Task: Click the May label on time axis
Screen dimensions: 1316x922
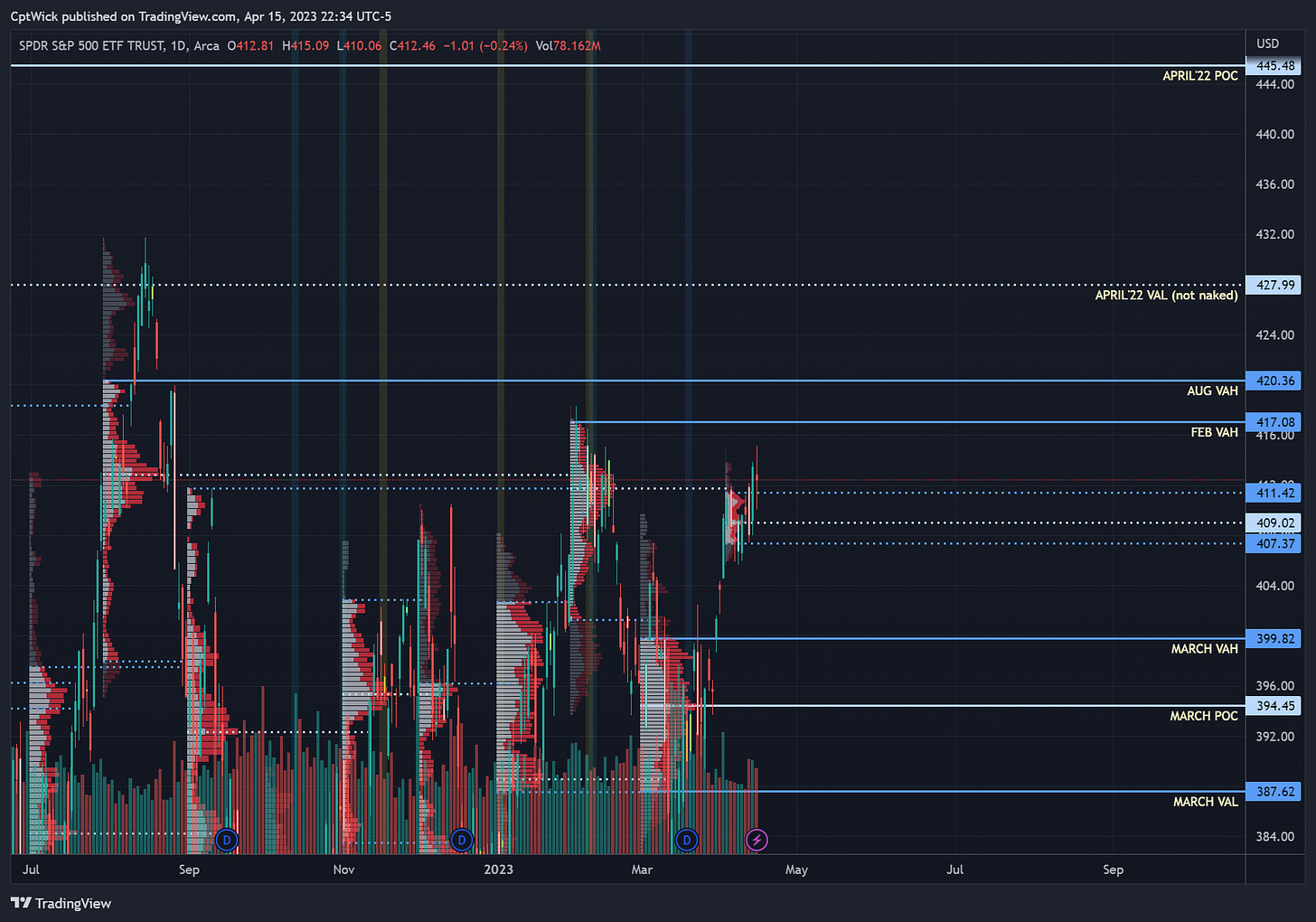Action: tap(796, 870)
